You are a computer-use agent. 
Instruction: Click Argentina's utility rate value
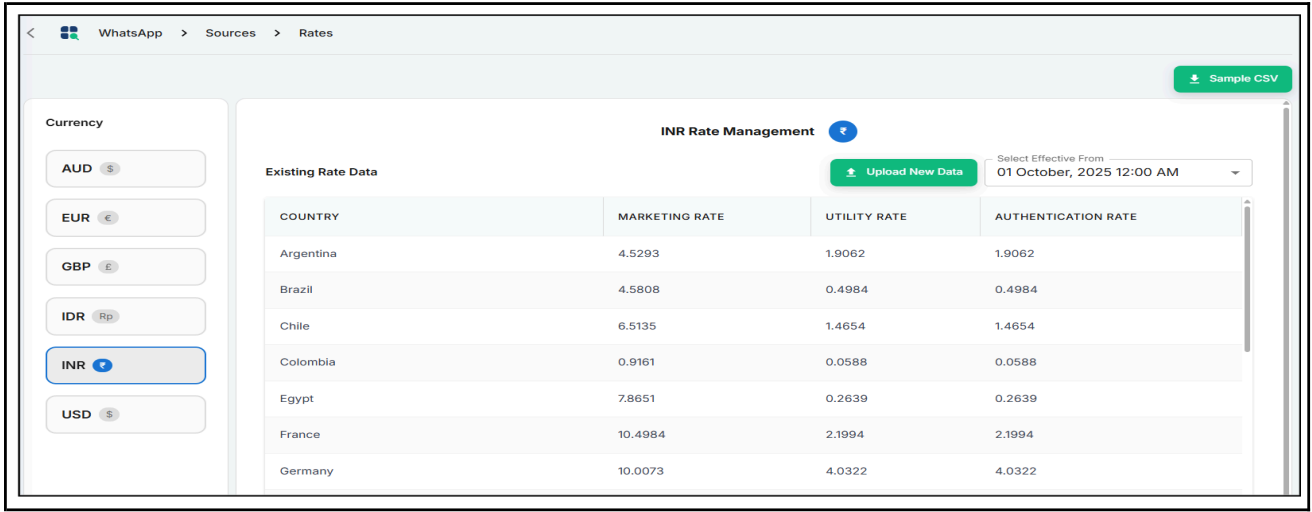[845, 254]
